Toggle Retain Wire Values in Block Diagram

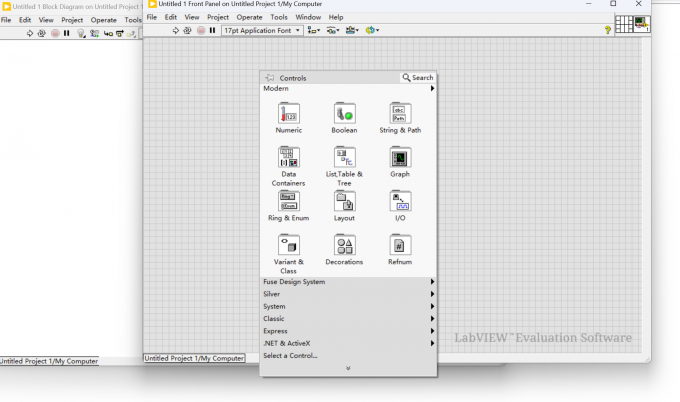94,33
